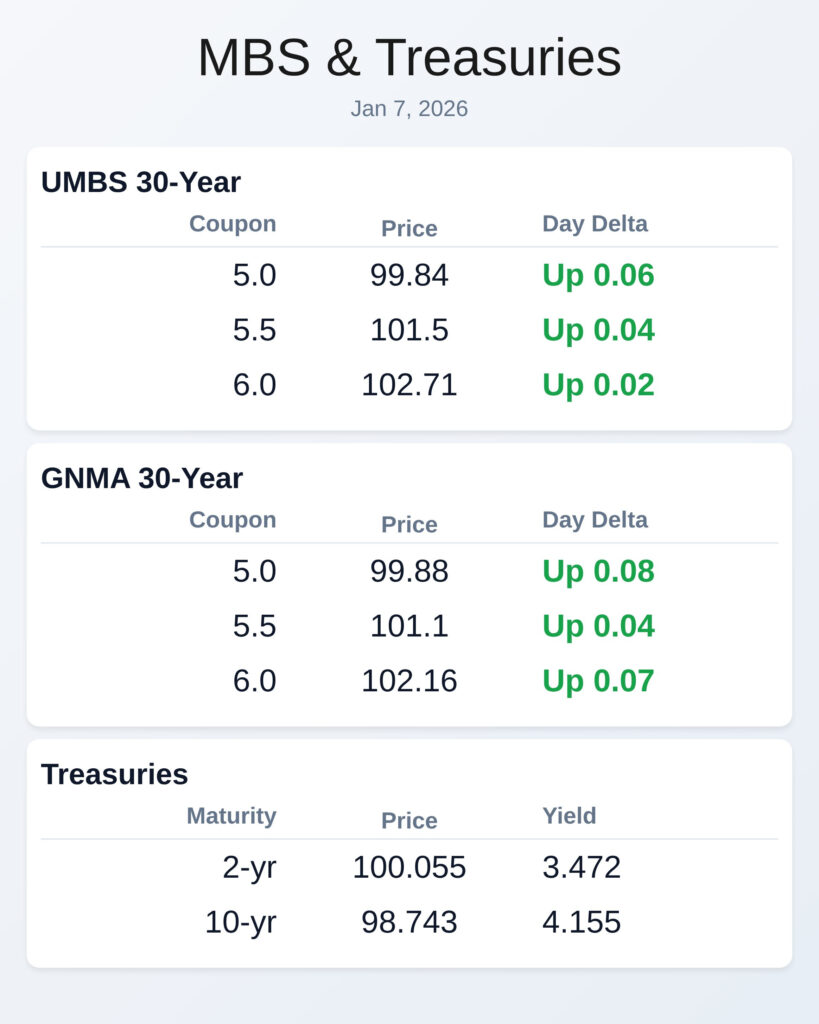
Task: Click the Treasuries section heading
Action: click(114, 774)
